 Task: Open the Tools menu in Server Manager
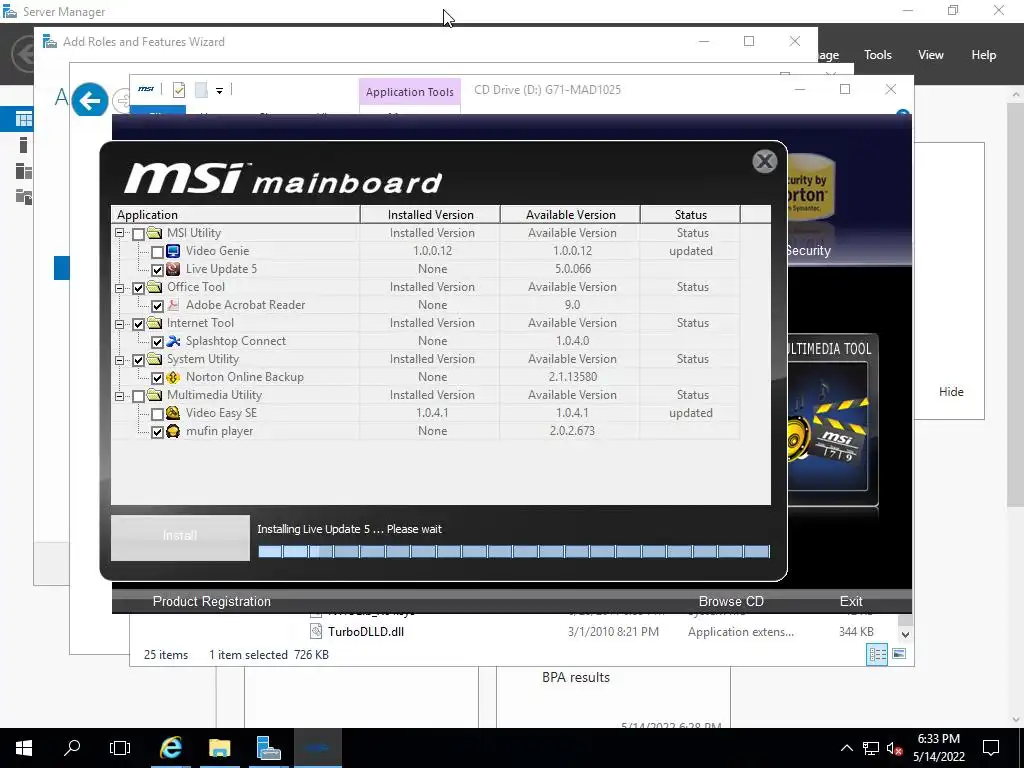tap(878, 55)
